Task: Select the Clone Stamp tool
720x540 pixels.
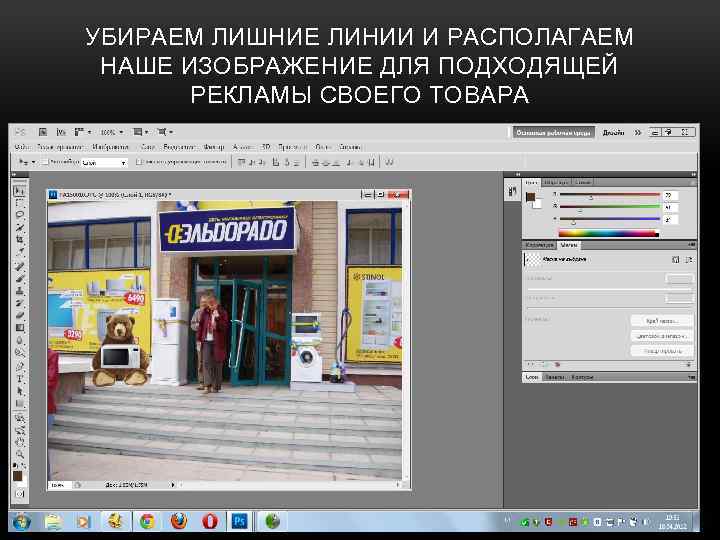Action: pyautogui.click(x=19, y=291)
